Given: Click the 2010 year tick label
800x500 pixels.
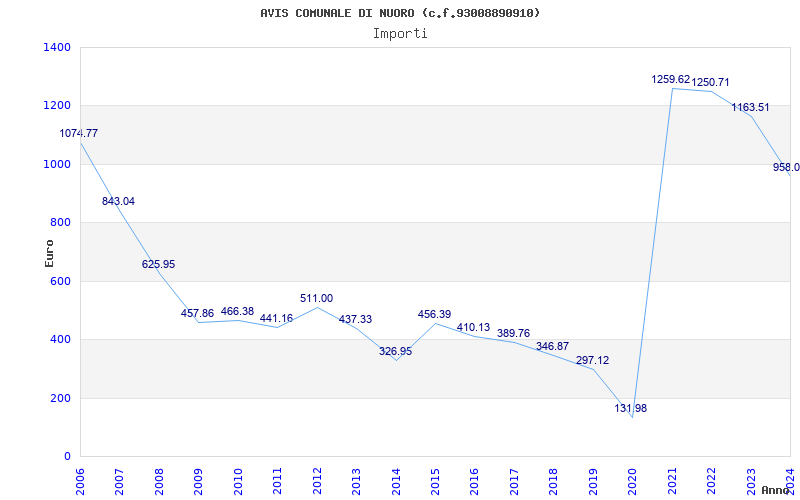Looking at the screenshot, I should [x=238, y=480].
